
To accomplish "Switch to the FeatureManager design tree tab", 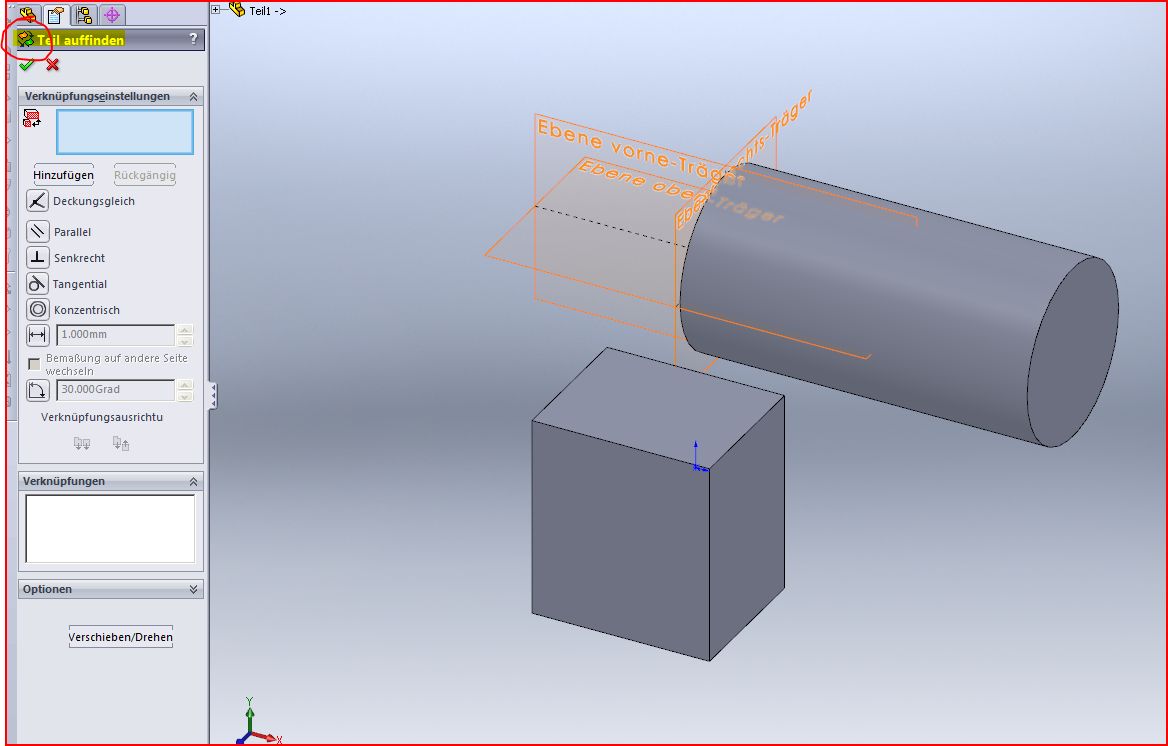I will 28,15.
